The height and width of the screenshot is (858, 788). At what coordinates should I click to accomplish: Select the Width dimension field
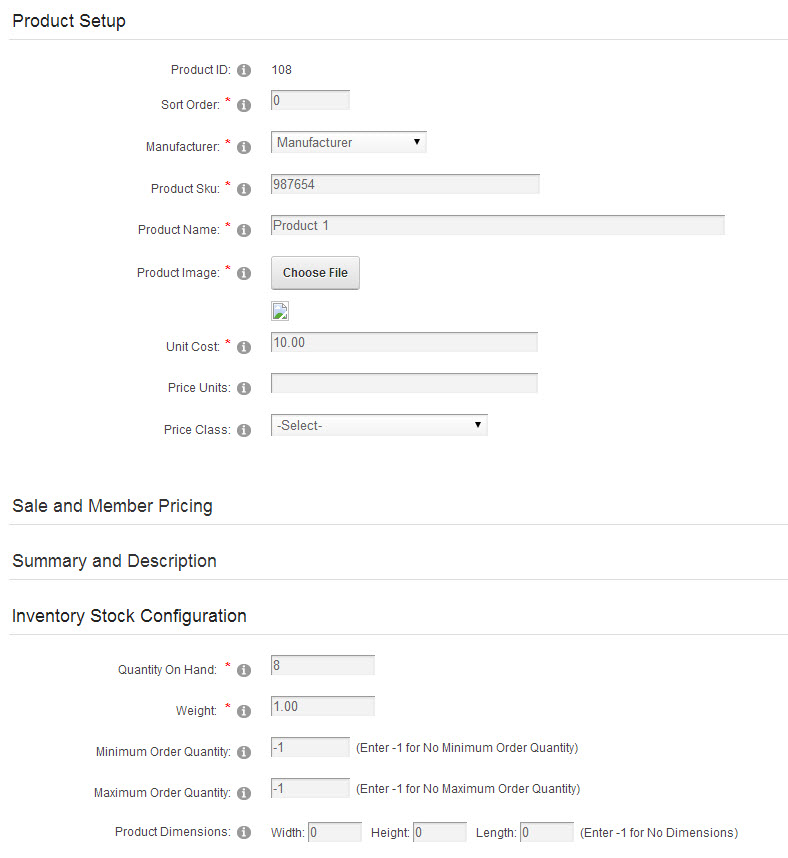click(335, 832)
